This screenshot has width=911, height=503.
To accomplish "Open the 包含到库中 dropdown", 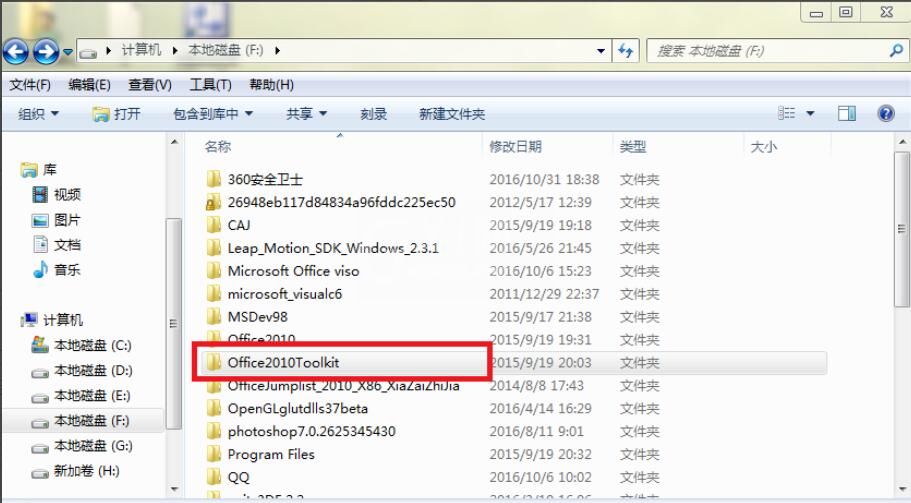I will click(x=213, y=114).
